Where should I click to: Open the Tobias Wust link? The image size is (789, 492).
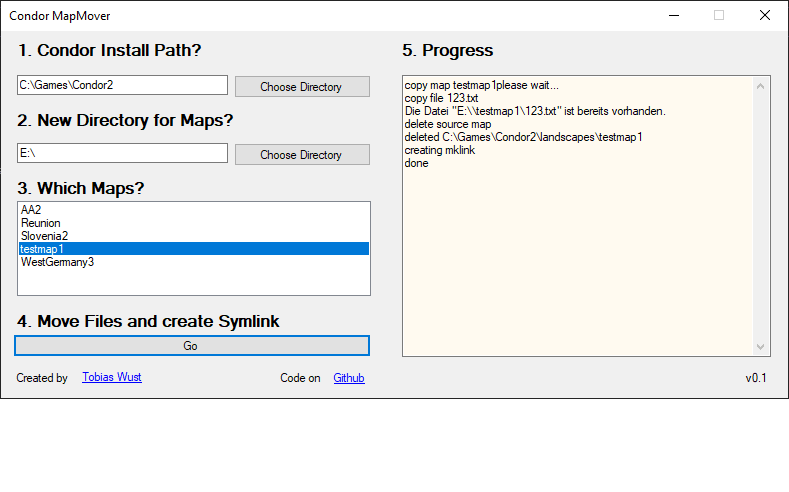[112, 377]
